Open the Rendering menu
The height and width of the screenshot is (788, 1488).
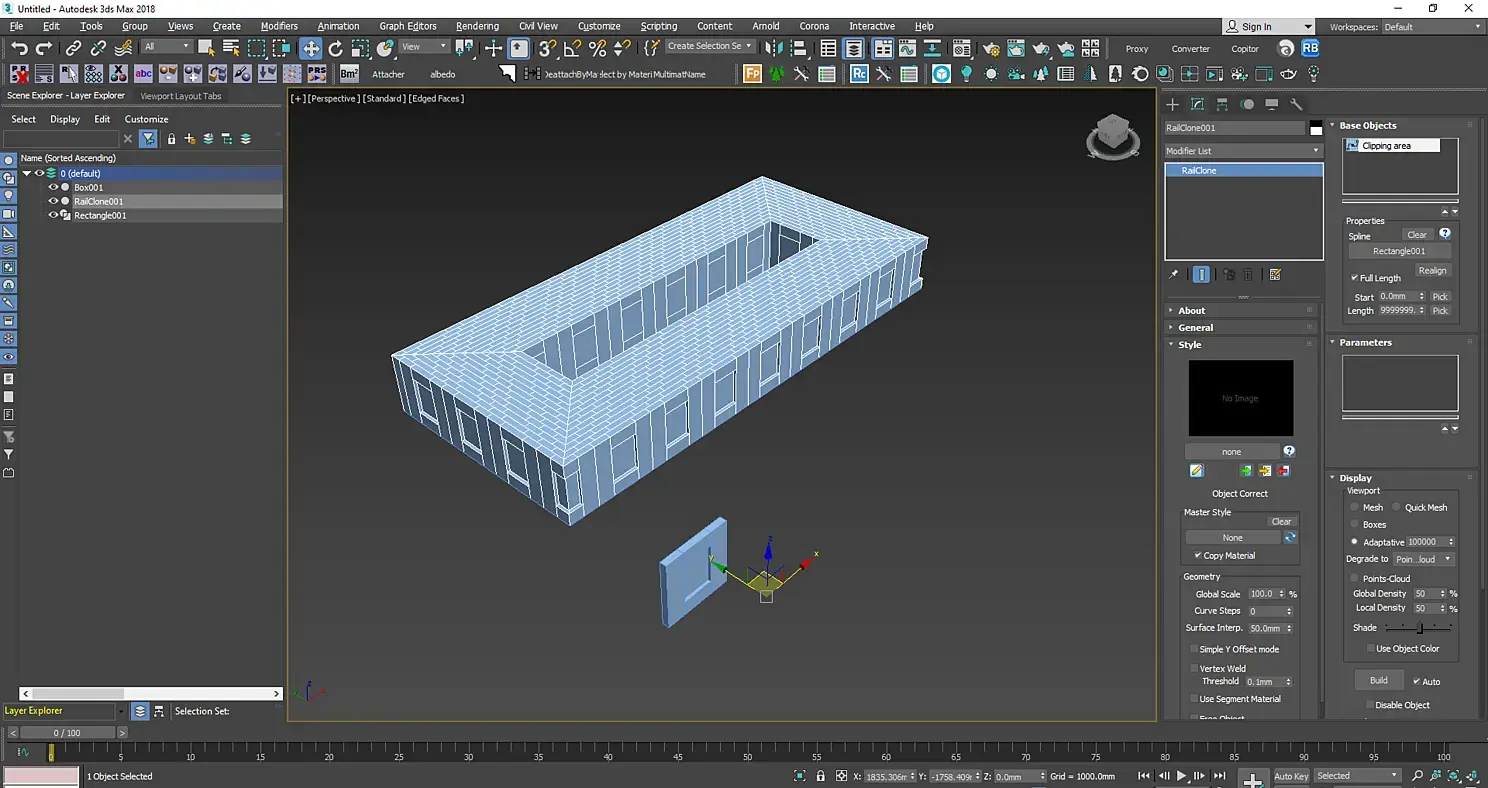point(476,26)
